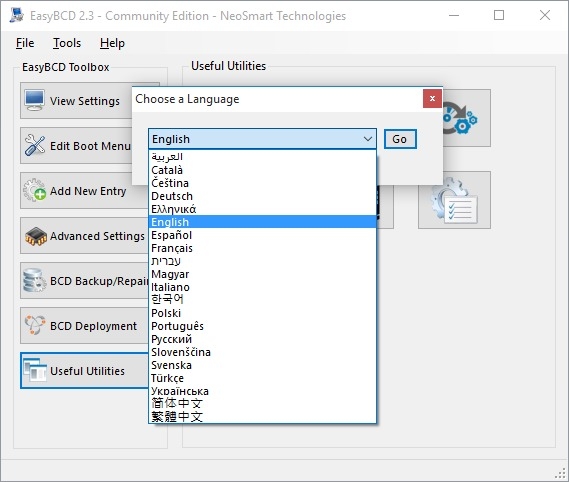This screenshot has height=482, width=569.
Task: Open the Tools menu
Action: click(x=67, y=43)
